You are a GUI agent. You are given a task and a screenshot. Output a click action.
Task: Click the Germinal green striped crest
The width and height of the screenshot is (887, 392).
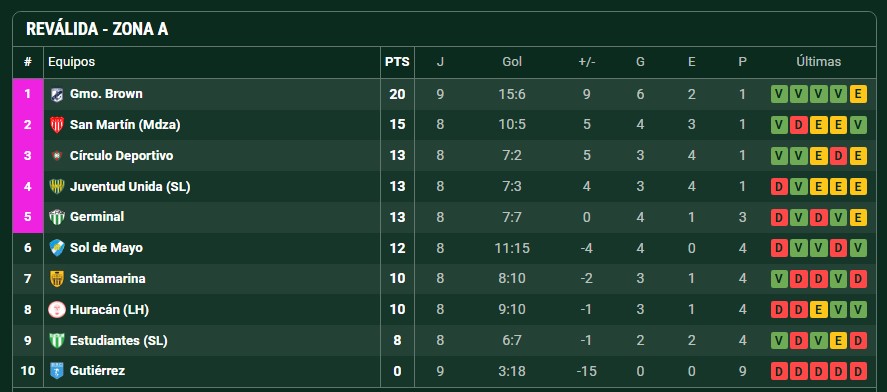point(57,217)
